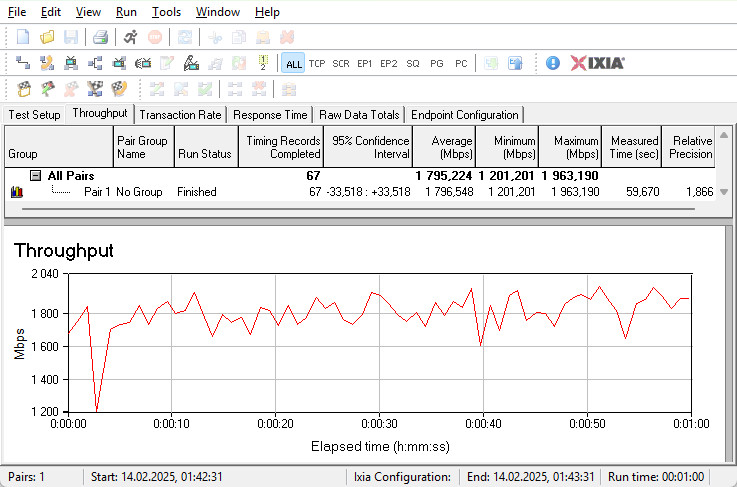Image resolution: width=737 pixels, height=487 pixels.
Task: Open the Tools menu
Action: [x=166, y=12]
